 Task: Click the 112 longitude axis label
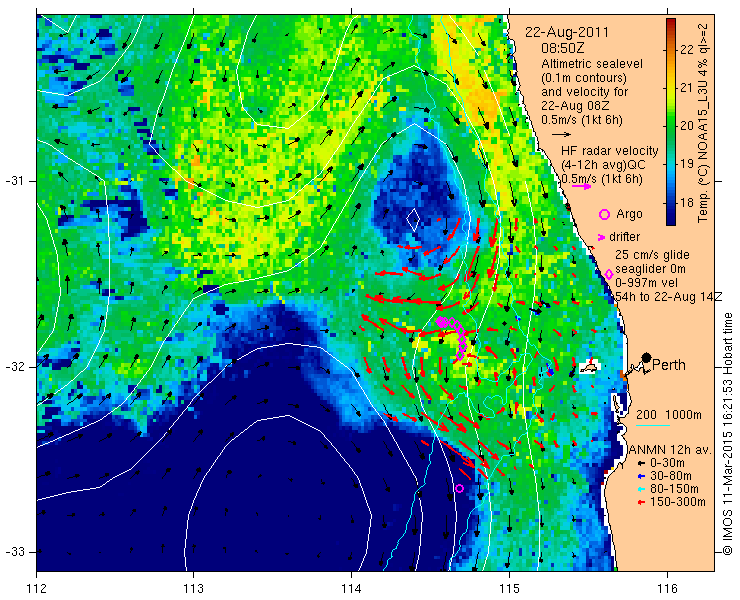[36, 588]
